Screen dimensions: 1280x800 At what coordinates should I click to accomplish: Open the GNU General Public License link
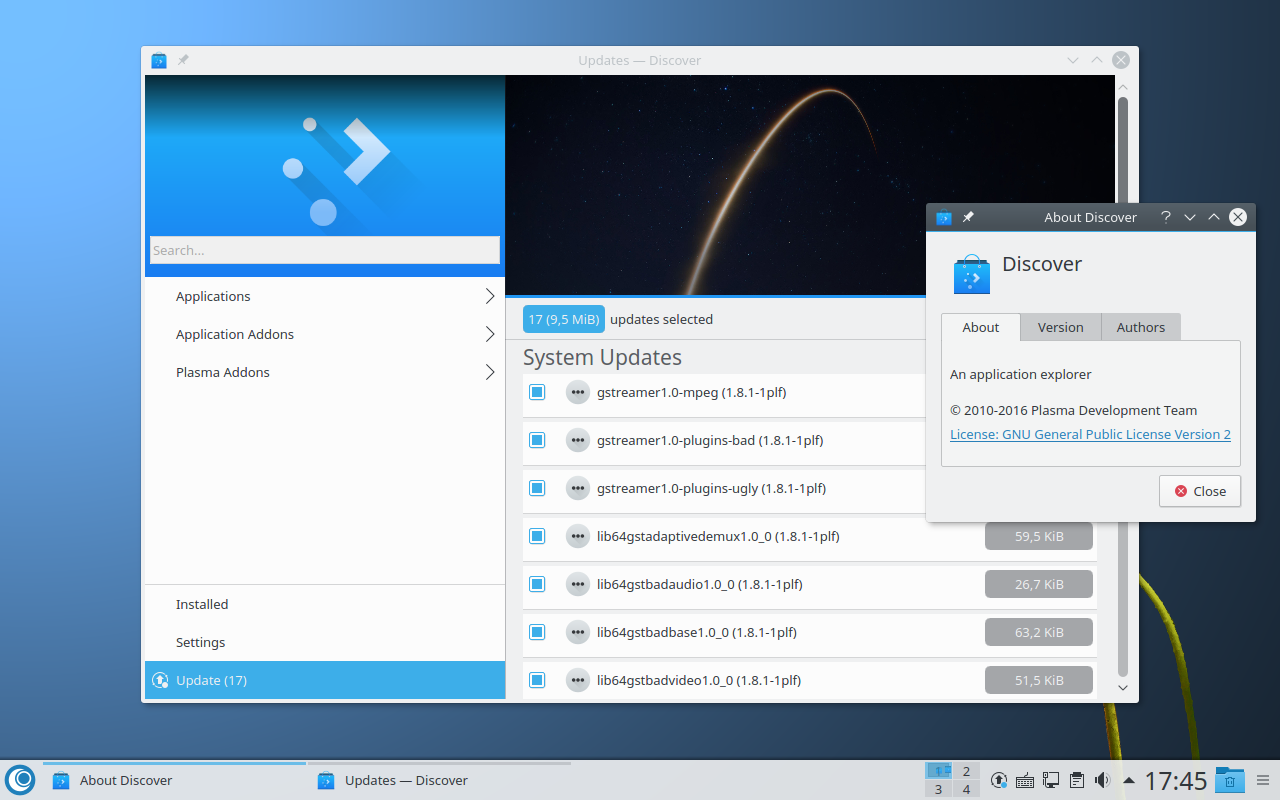pos(1090,434)
